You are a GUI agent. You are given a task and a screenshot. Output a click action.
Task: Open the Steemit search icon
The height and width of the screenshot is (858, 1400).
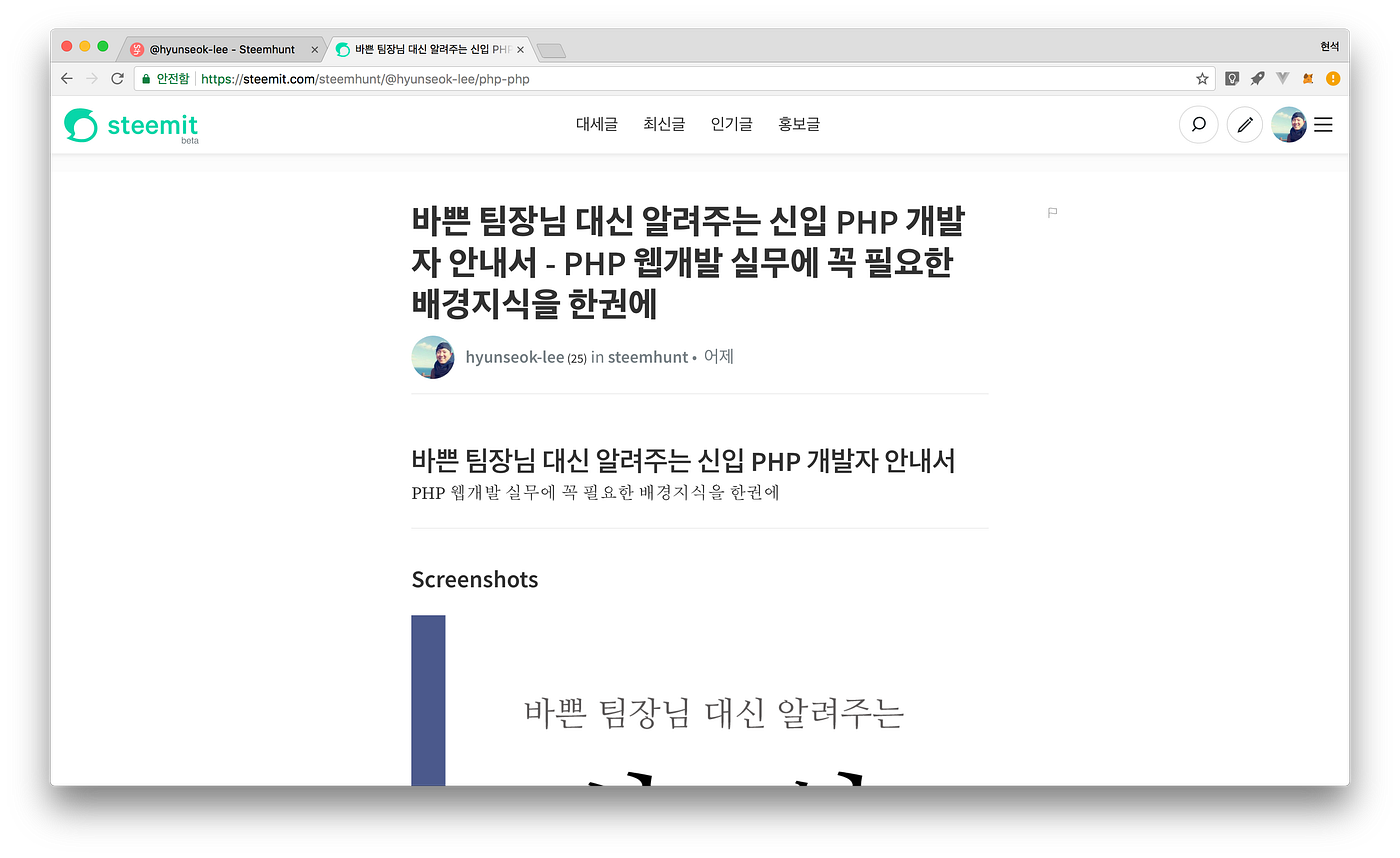click(x=1198, y=125)
